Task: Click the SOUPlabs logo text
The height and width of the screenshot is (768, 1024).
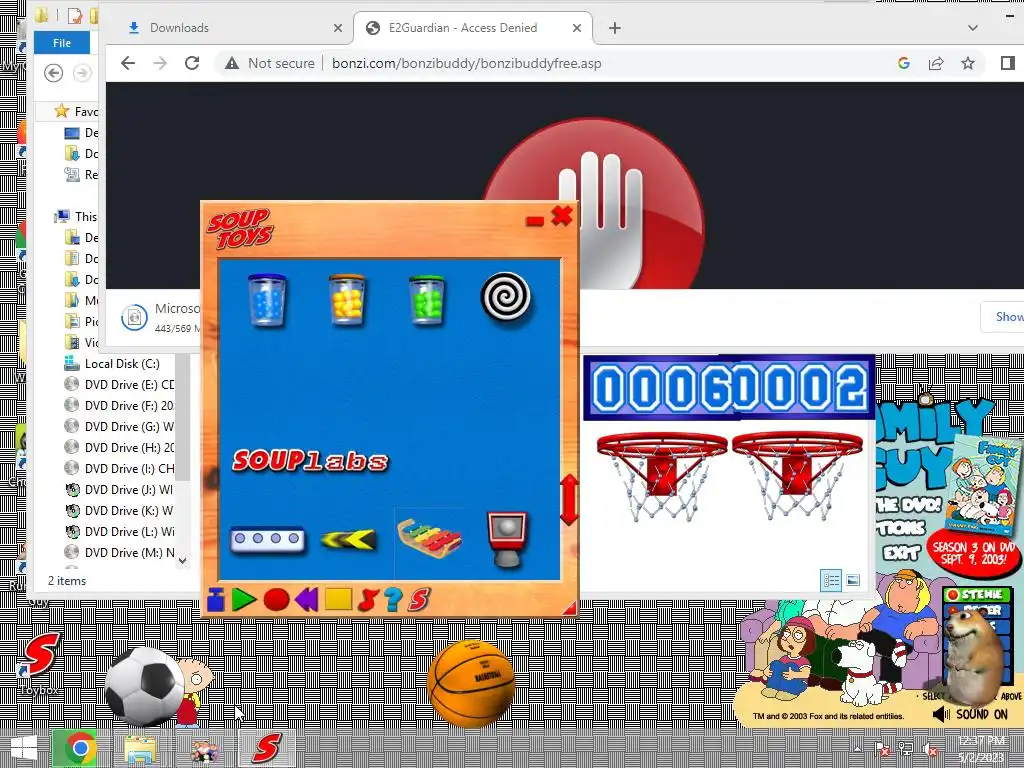Action: pos(310,461)
